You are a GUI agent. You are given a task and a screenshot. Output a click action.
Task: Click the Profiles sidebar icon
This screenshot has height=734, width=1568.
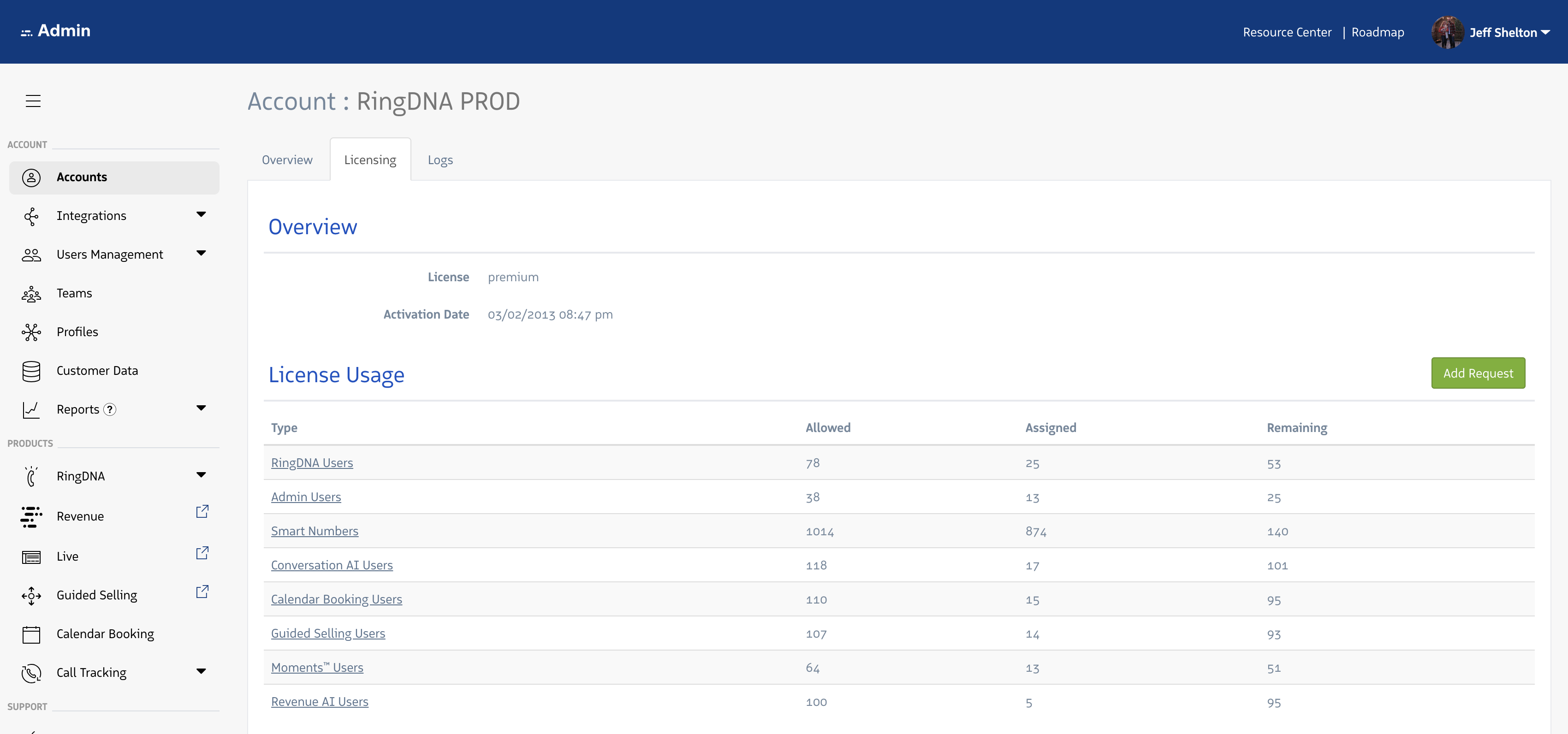tap(31, 332)
